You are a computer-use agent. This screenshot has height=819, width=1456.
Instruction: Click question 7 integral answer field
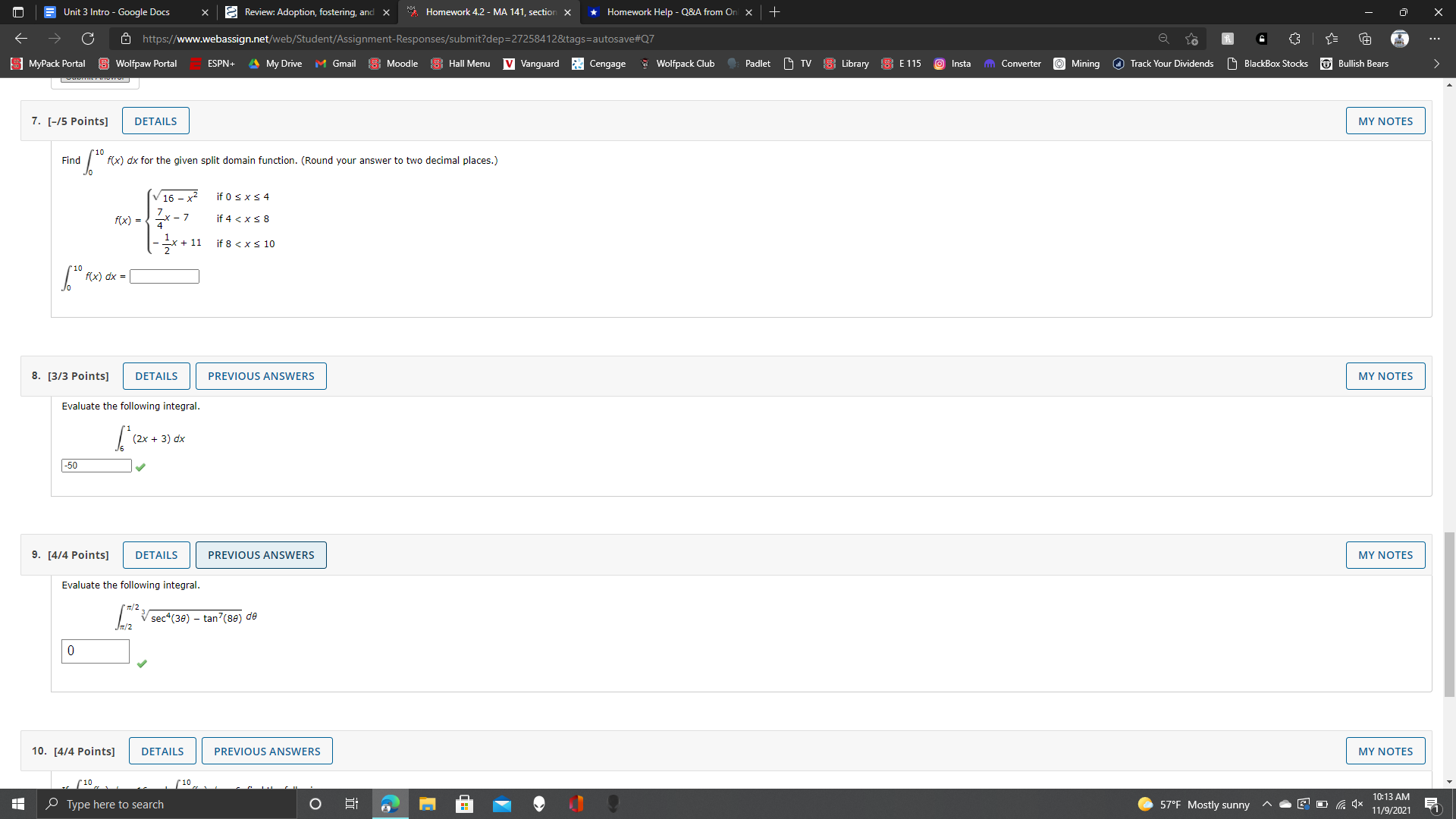pyautogui.click(x=165, y=277)
